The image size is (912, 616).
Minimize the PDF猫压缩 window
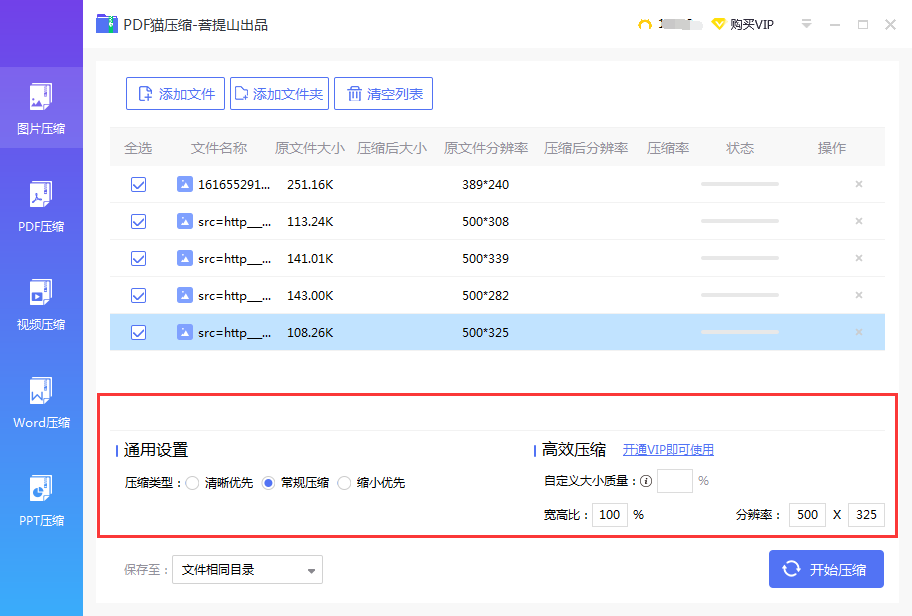coord(835,24)
